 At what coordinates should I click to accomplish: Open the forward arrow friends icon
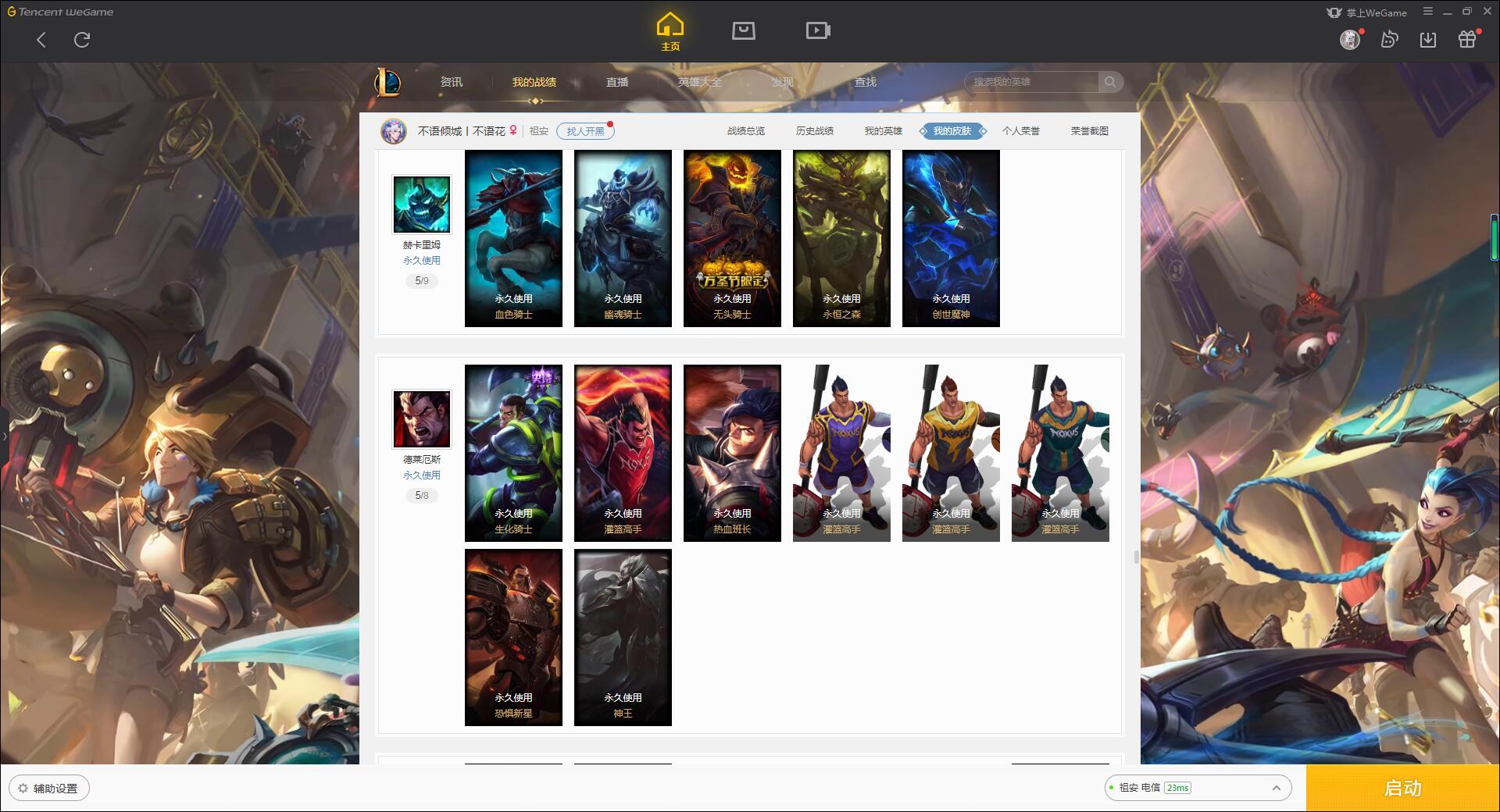coord(1389,39)
